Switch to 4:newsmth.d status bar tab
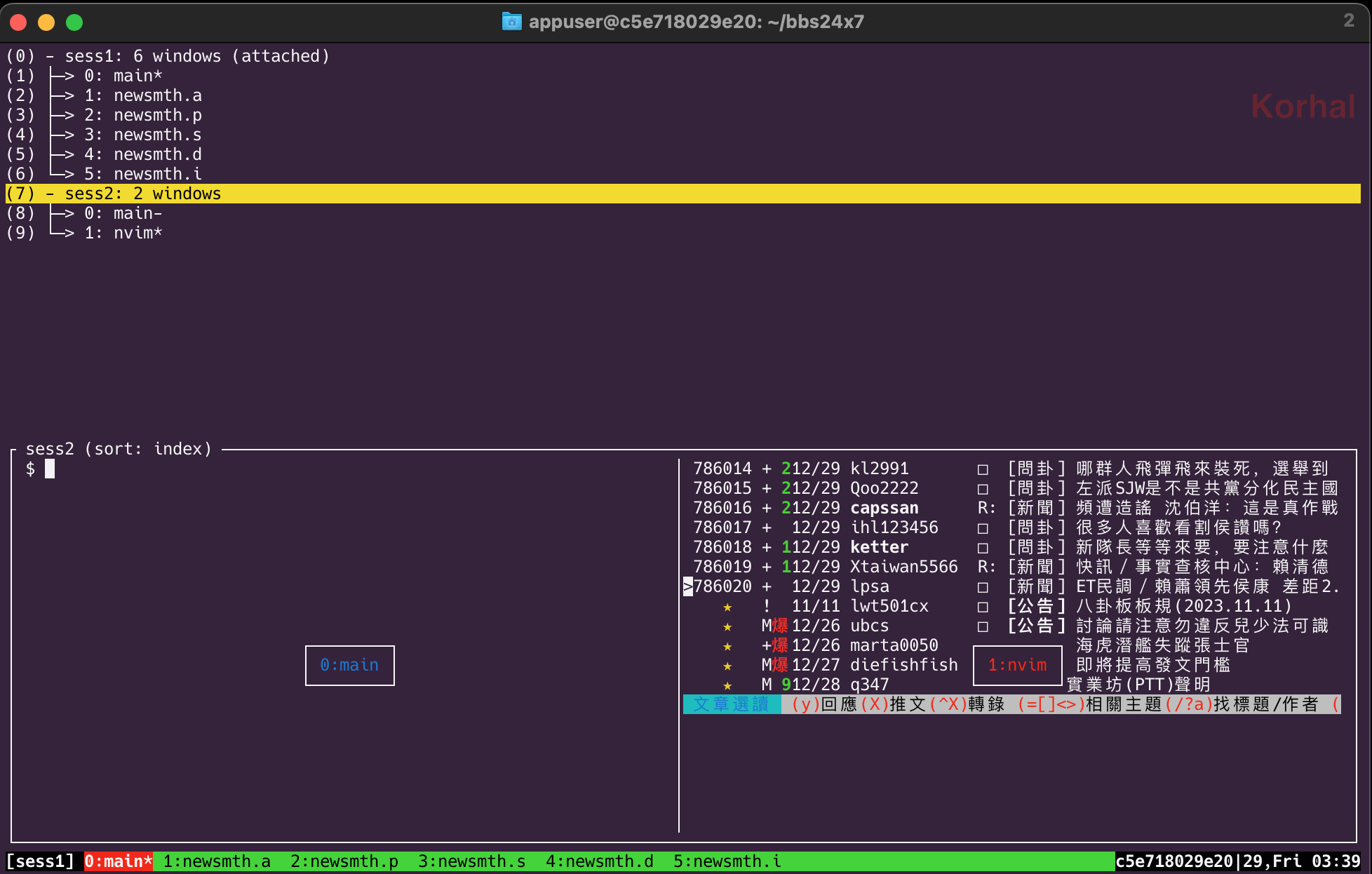The width and height of the screenshot is (1372, 874). click(x=600, y=861)
